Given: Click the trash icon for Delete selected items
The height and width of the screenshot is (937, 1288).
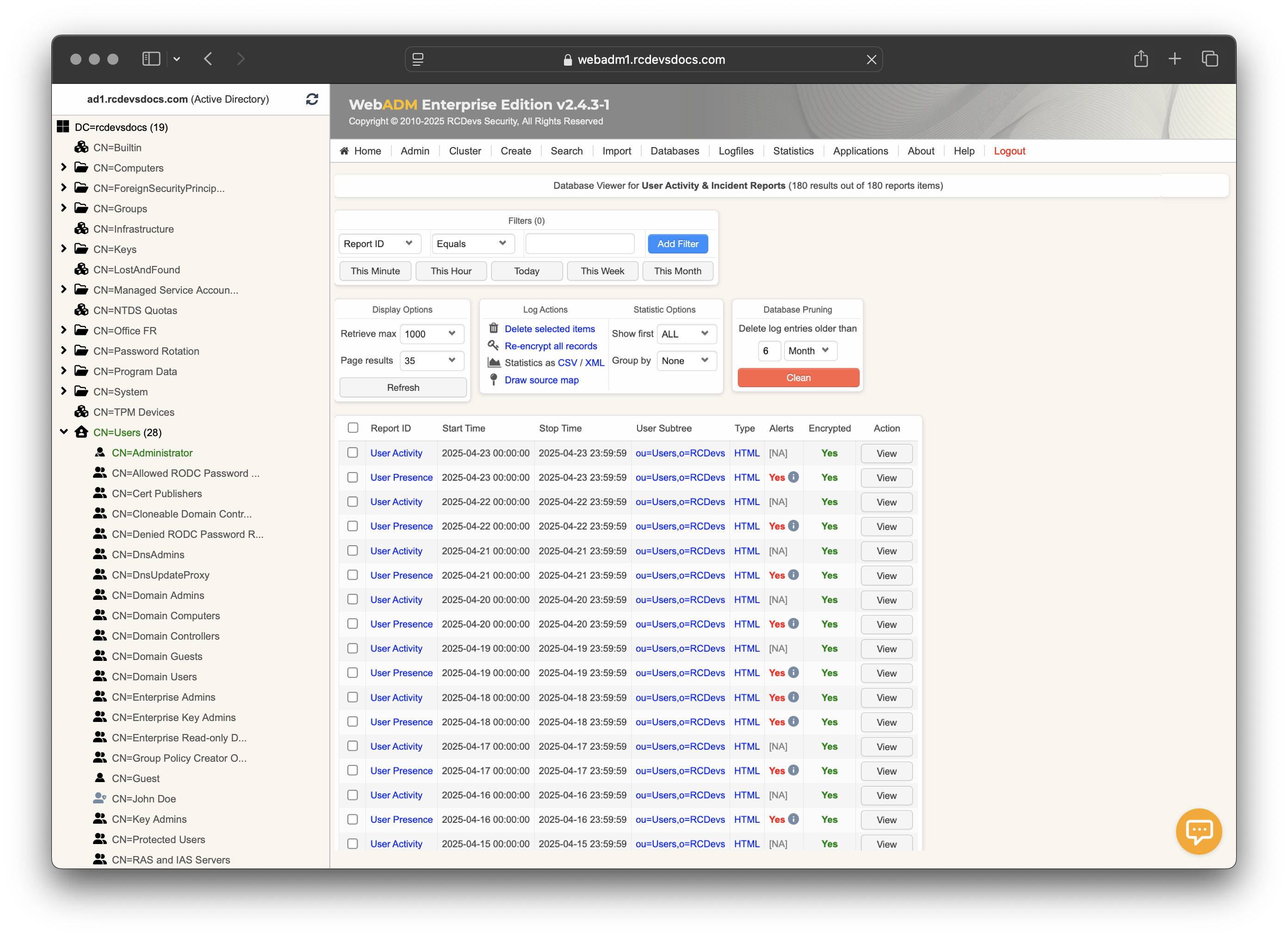Looking at the screenshot, I should 494,328.
